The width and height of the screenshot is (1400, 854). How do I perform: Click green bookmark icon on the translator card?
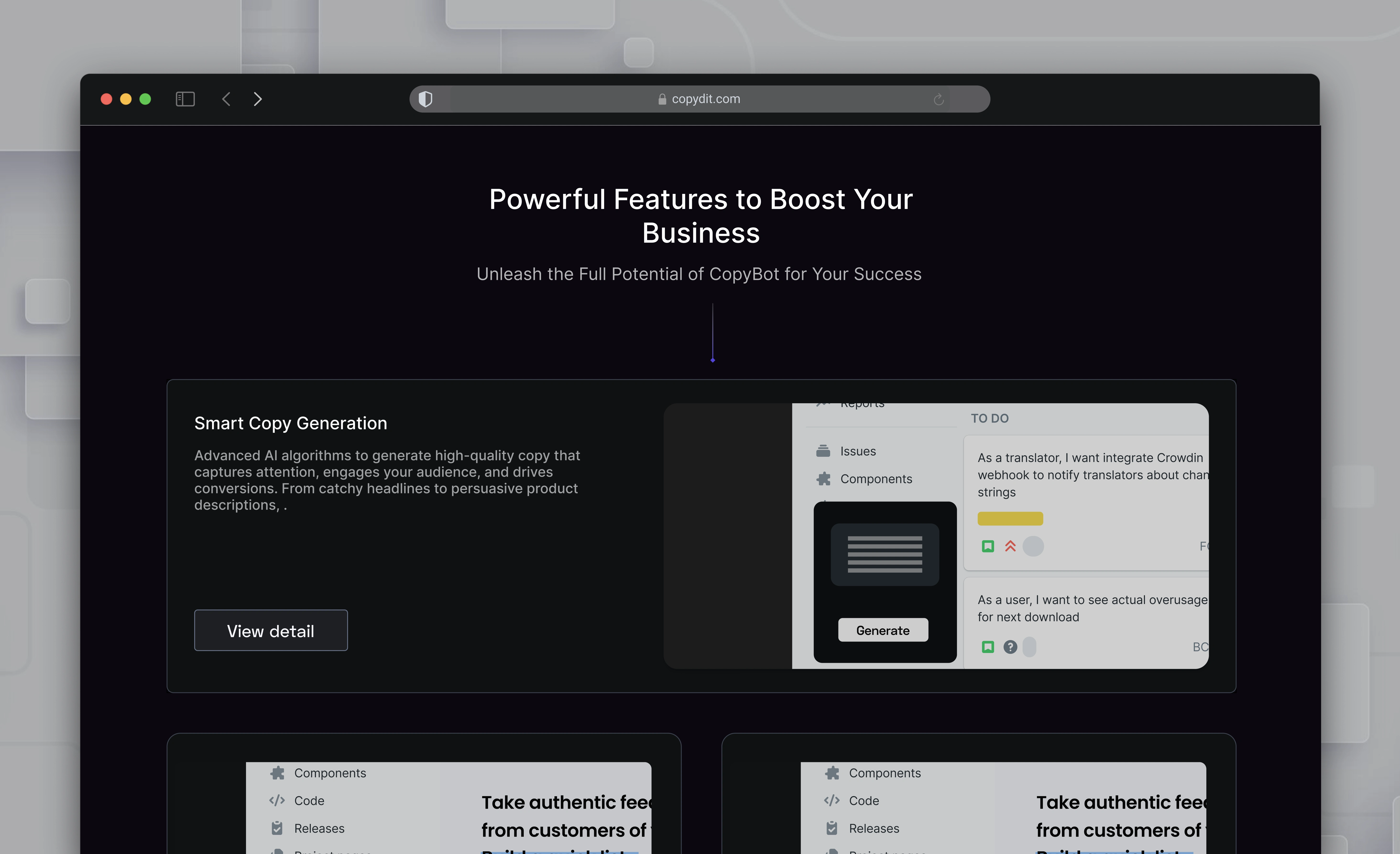988,546
